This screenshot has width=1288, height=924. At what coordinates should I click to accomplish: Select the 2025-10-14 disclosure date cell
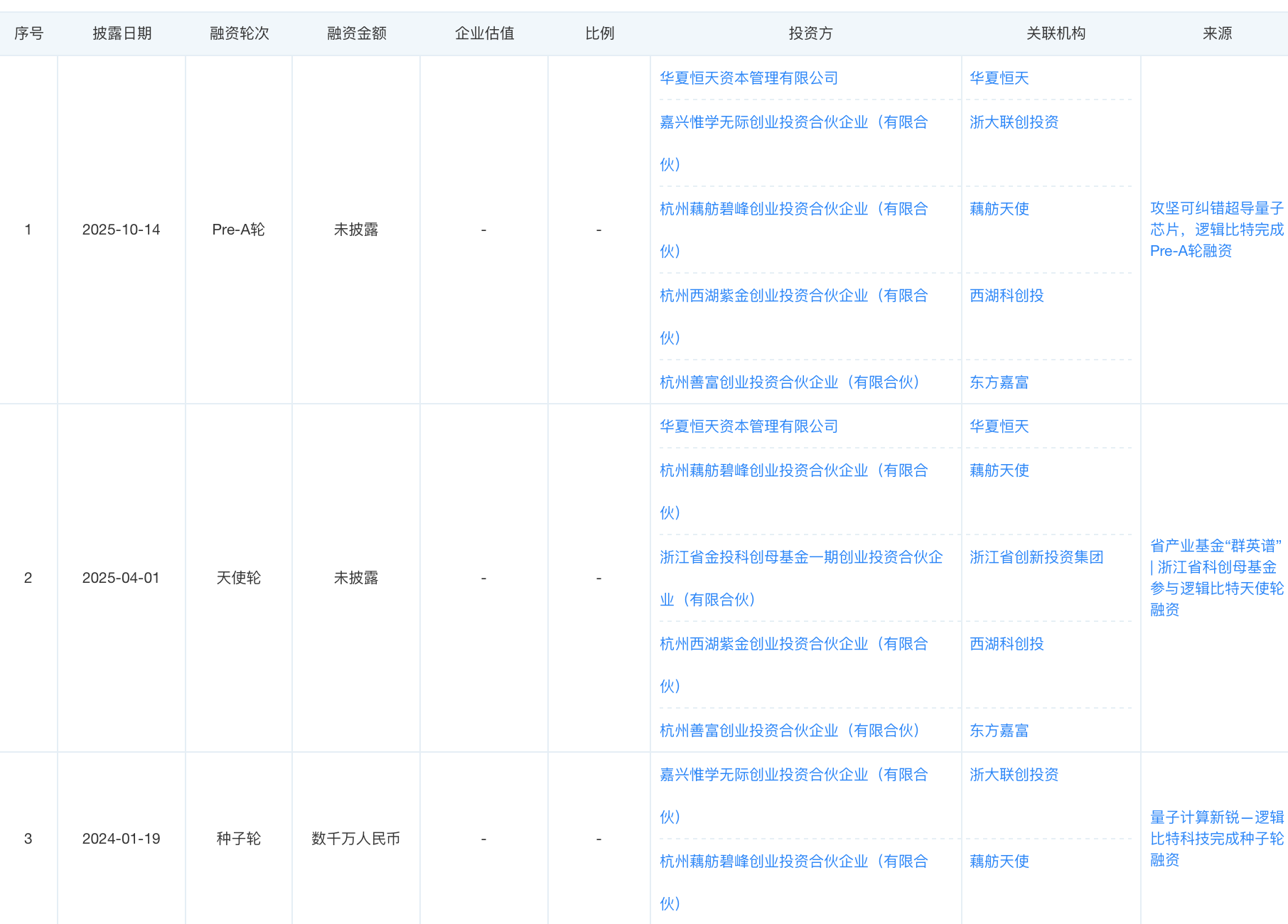pos(121,230)
